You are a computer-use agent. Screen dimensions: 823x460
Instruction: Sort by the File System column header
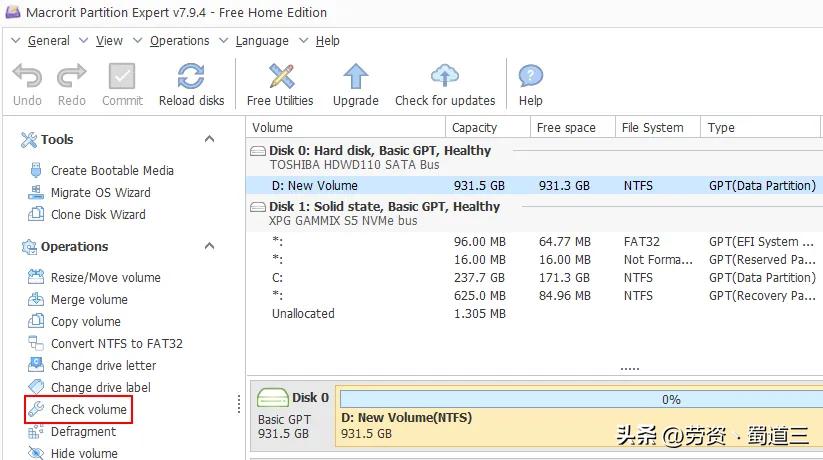click(x=658, y=128)
